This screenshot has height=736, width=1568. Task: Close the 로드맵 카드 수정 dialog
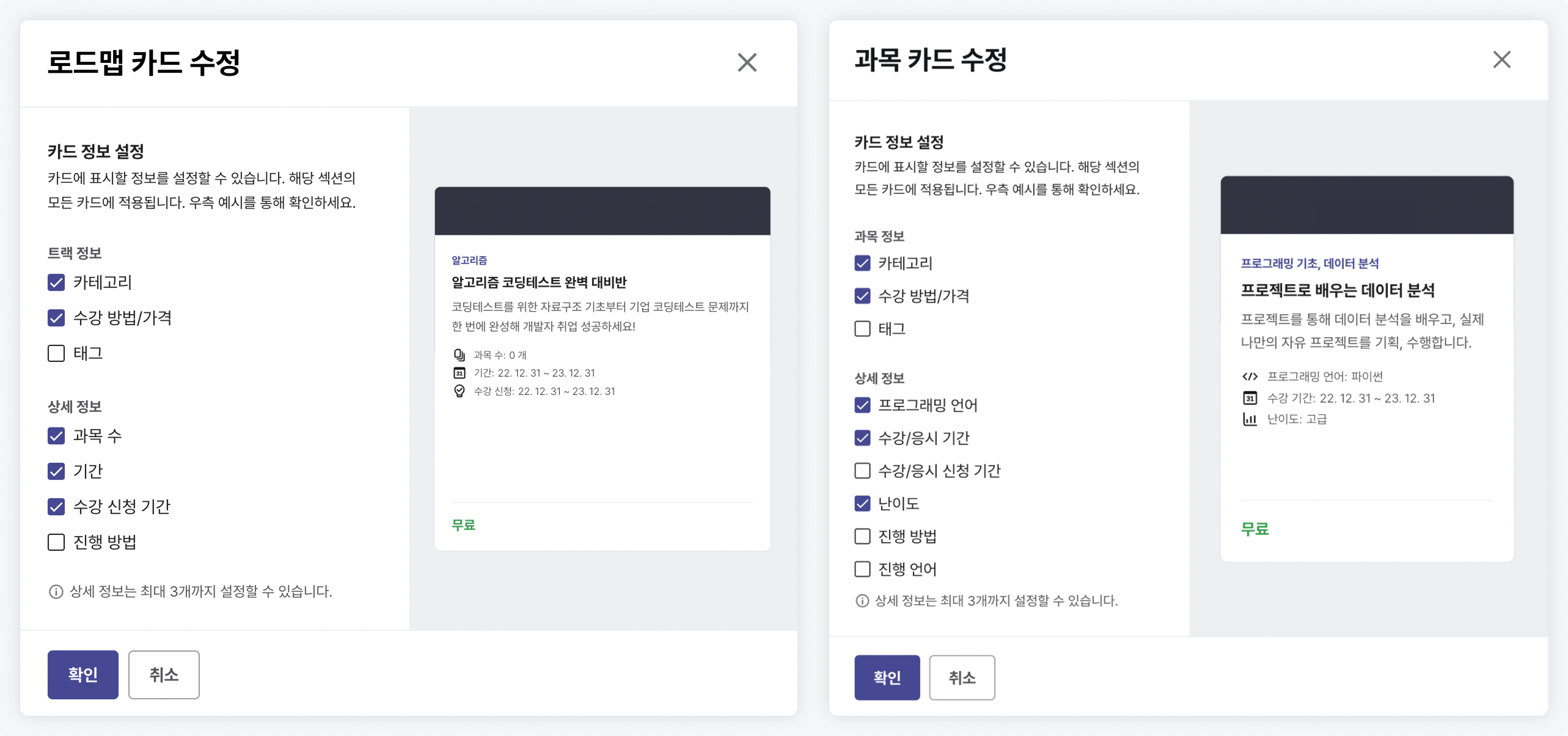[x=747, y=62]
